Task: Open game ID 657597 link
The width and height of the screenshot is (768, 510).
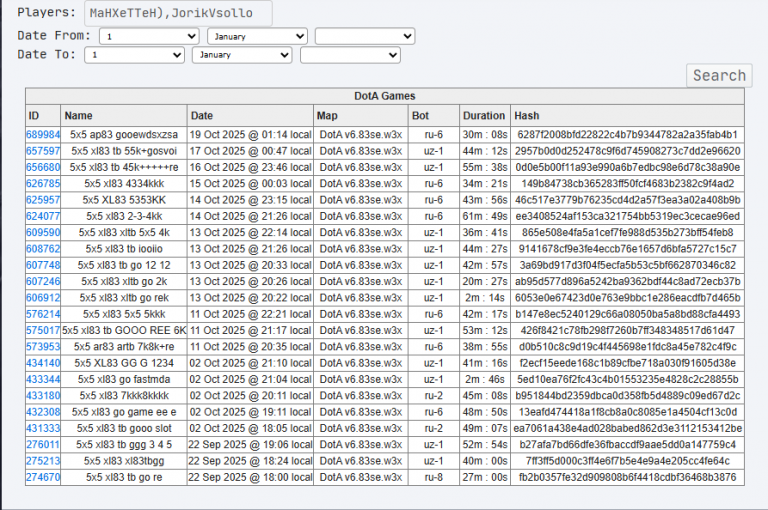Action: 43,151
